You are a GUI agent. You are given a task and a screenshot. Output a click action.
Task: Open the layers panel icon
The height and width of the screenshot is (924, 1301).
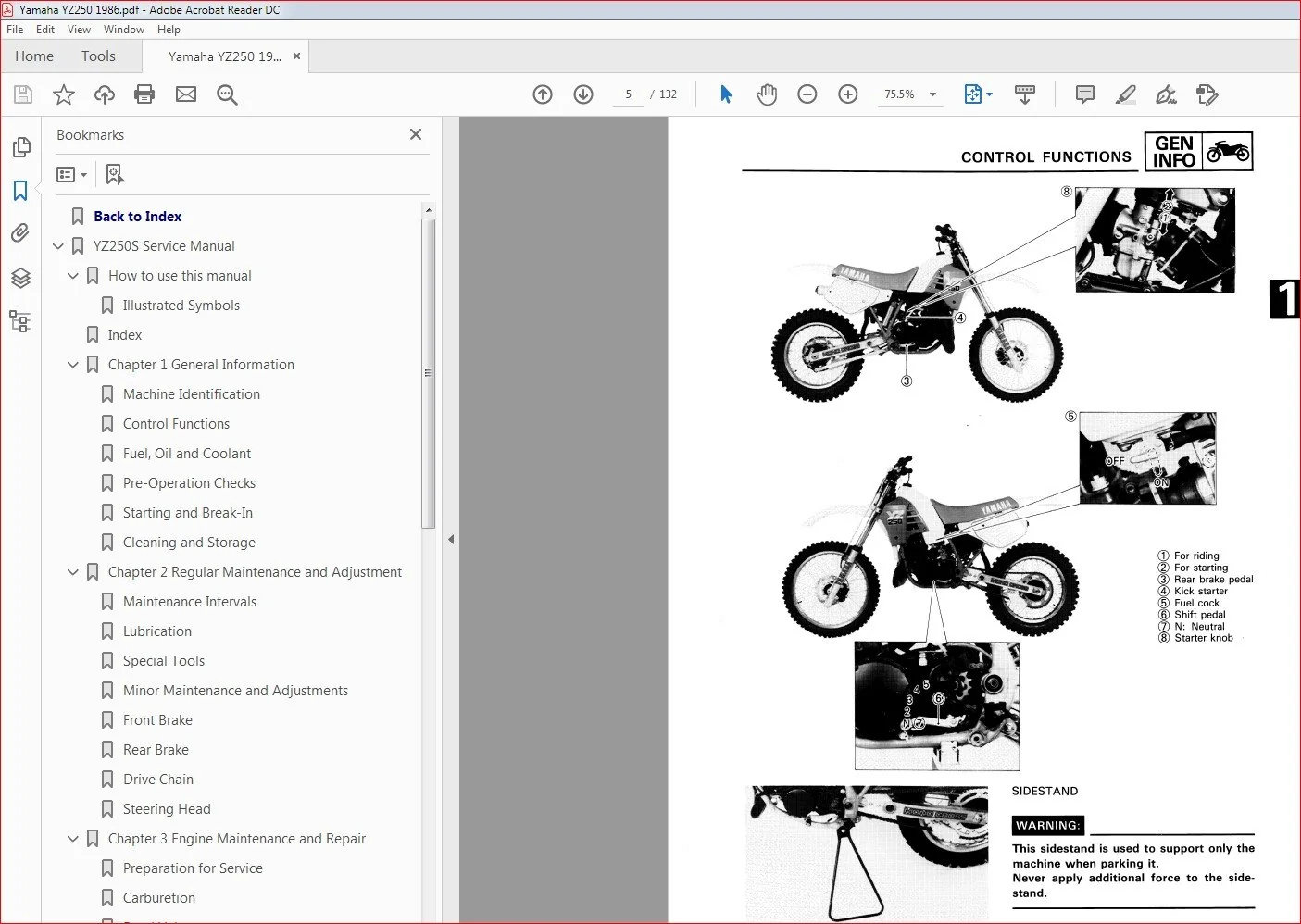tap(20, 278)
